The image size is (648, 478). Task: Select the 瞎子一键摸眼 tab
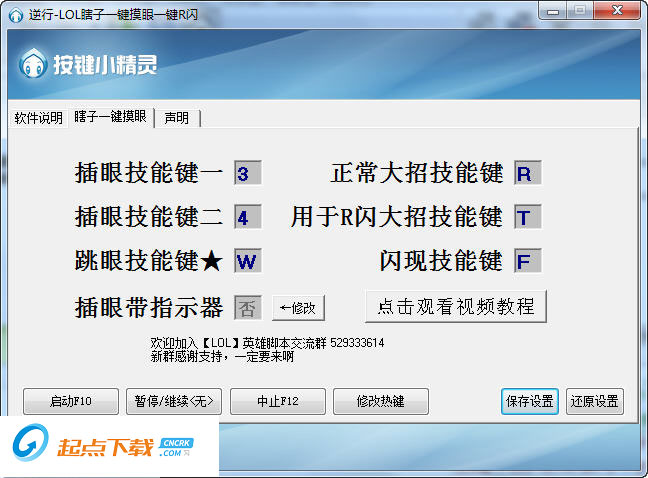[110, 117]
